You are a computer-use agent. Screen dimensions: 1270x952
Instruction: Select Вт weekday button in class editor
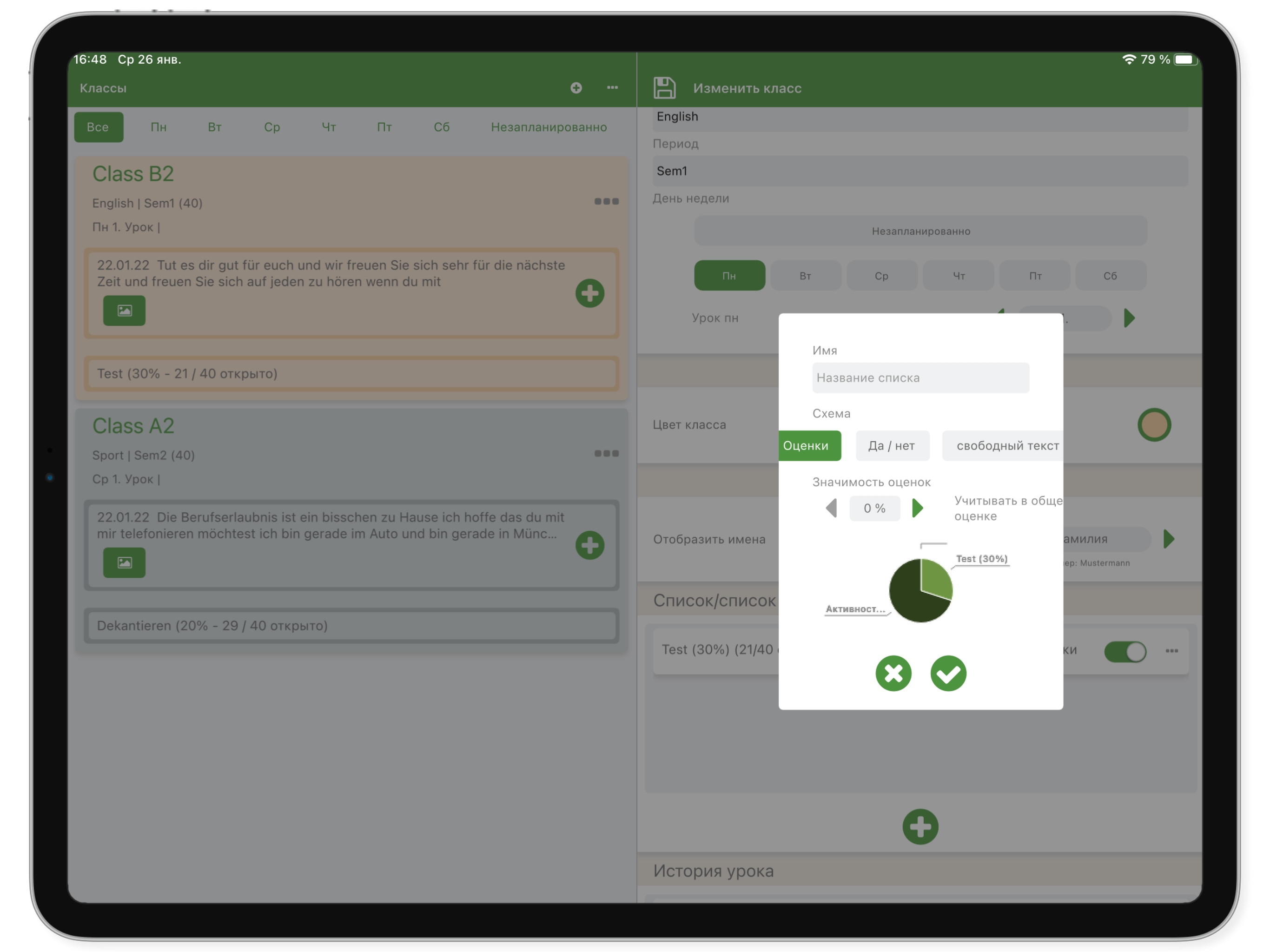(805, 276)
